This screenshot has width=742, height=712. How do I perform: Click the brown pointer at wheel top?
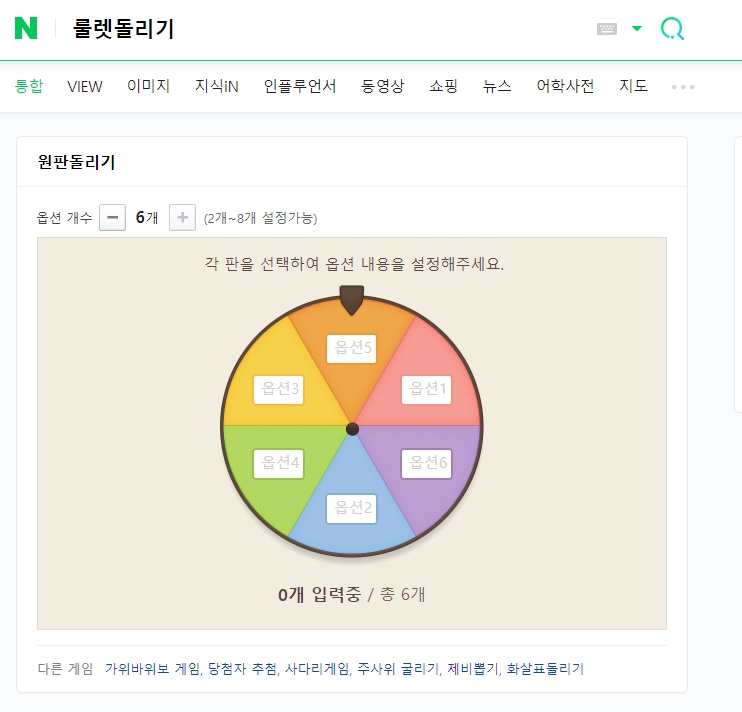click(x=352, y=300)
